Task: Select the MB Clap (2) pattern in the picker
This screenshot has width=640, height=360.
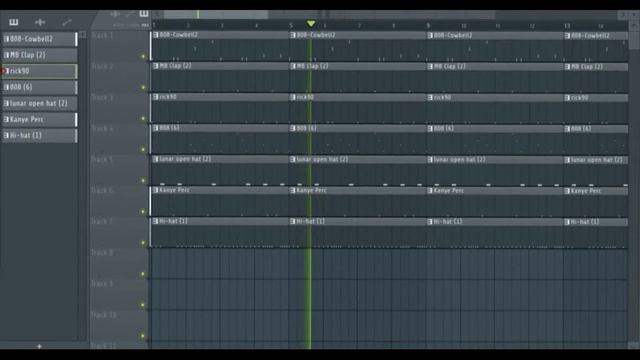Action: coord(40,55)
